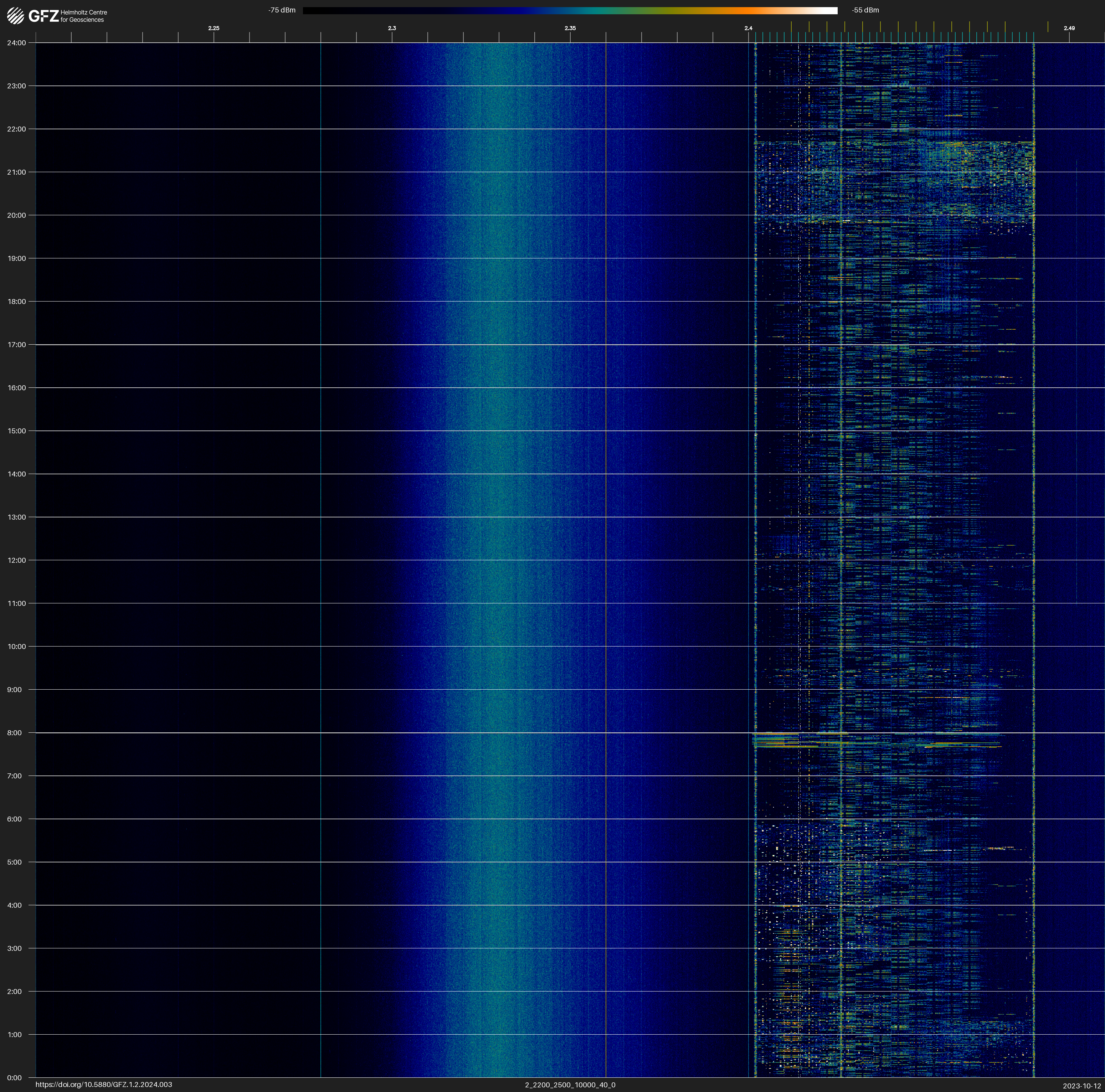The width and height of the screenshot is (1105, 1092).
Task: Open the doi.org GFZ dataset link
Action: coord(103,1085)
